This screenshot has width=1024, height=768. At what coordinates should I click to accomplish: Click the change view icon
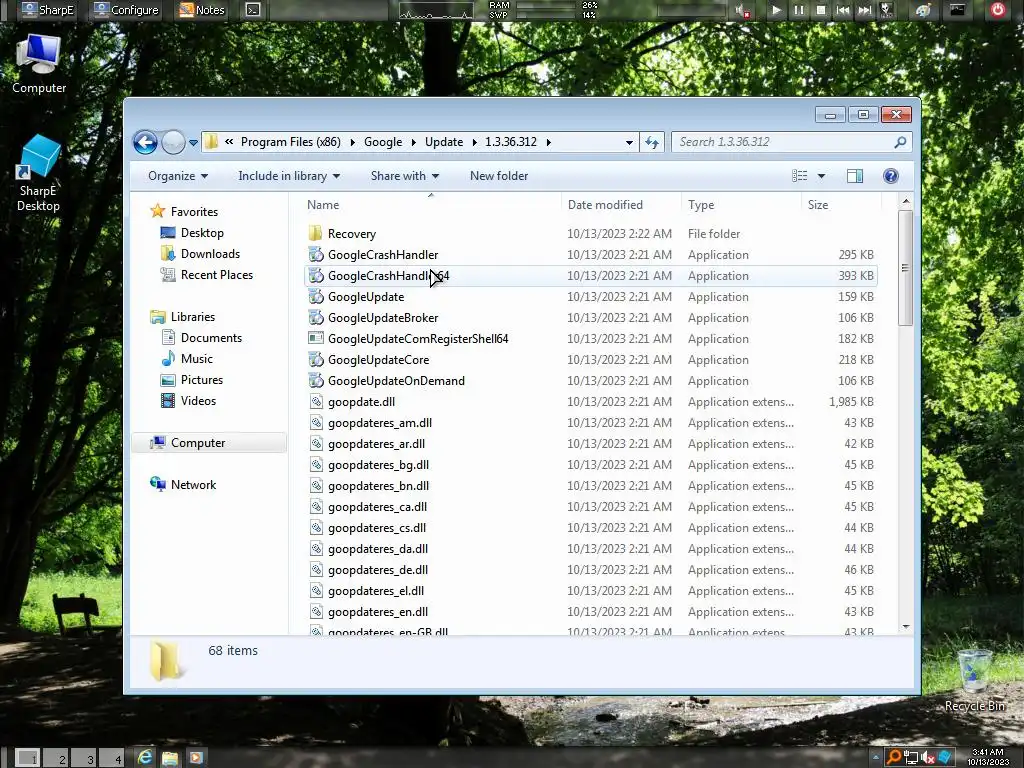pos(799,176)
